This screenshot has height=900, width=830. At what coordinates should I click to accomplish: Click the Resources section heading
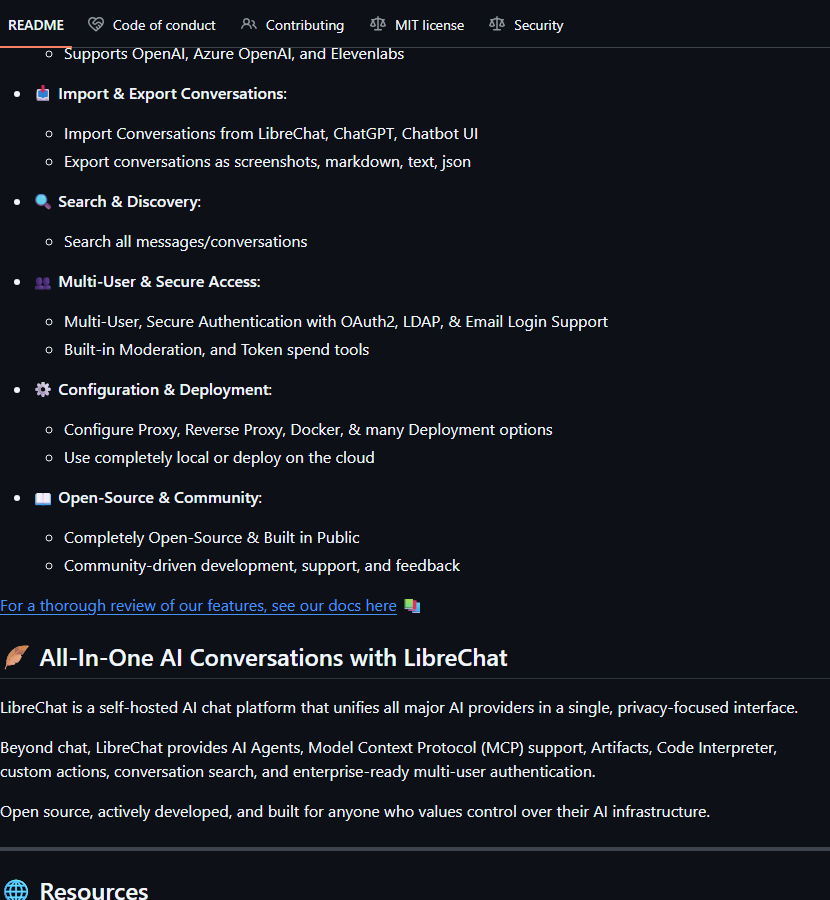pos(93,889)
